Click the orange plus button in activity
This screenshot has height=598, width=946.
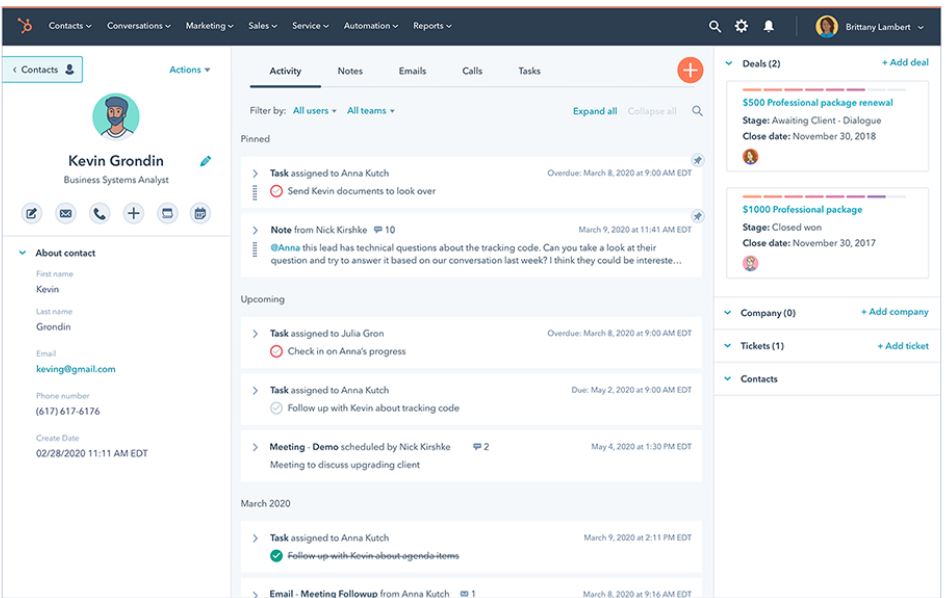[690, 70]
